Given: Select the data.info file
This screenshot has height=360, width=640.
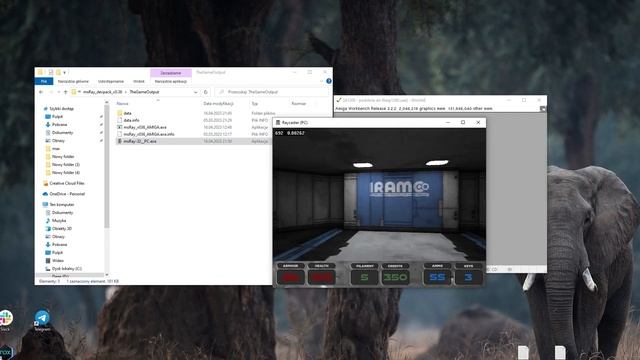Looking at the screenshot, I should [x=131, y=120].
